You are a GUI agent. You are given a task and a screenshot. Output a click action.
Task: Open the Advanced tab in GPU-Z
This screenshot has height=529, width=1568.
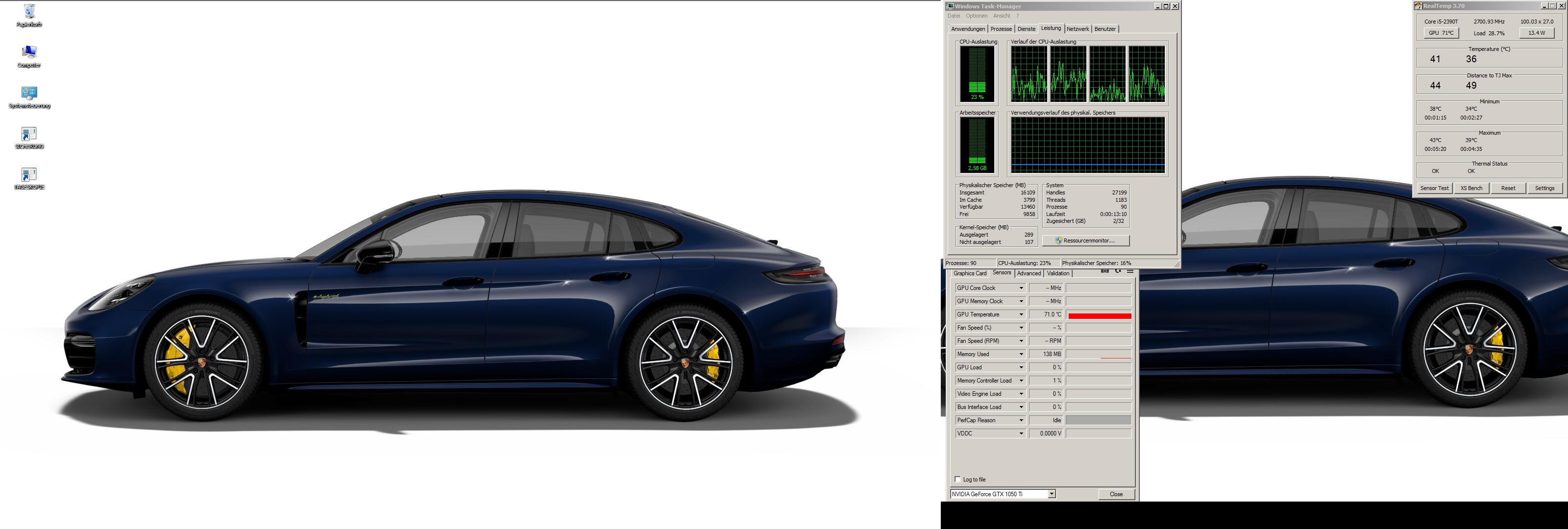point(1029,273)
